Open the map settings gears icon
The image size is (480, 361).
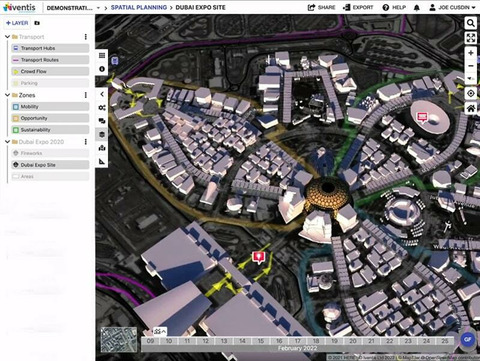pyautogui.click(x=102, y=108)
